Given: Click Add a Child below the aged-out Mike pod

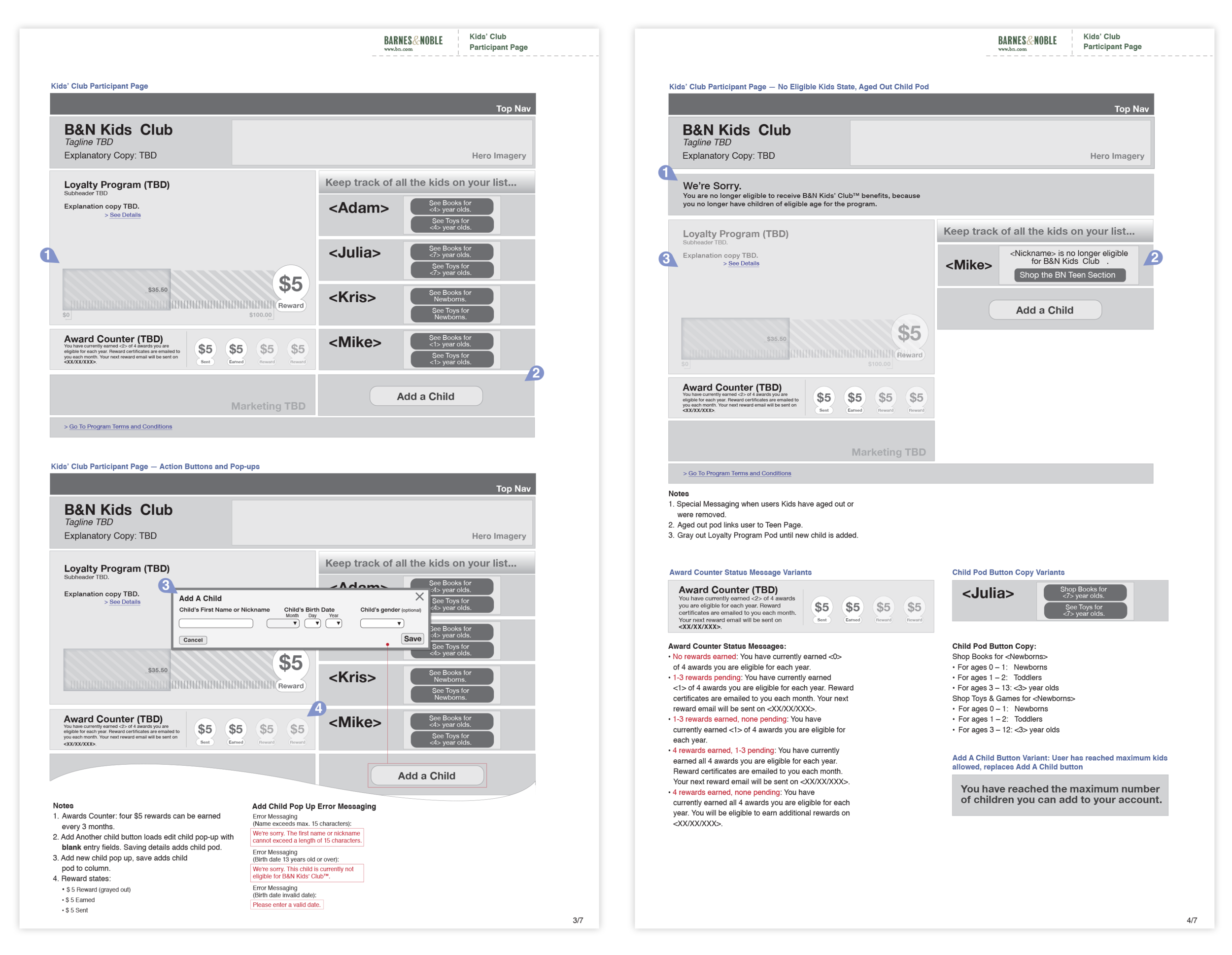Looking at the screenshot, I should [1045, 310].
